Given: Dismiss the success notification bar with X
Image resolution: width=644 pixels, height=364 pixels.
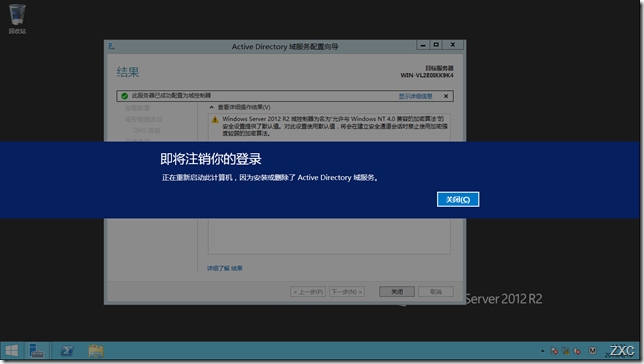Looking at the screenshot, I should [x=446, y=96].
